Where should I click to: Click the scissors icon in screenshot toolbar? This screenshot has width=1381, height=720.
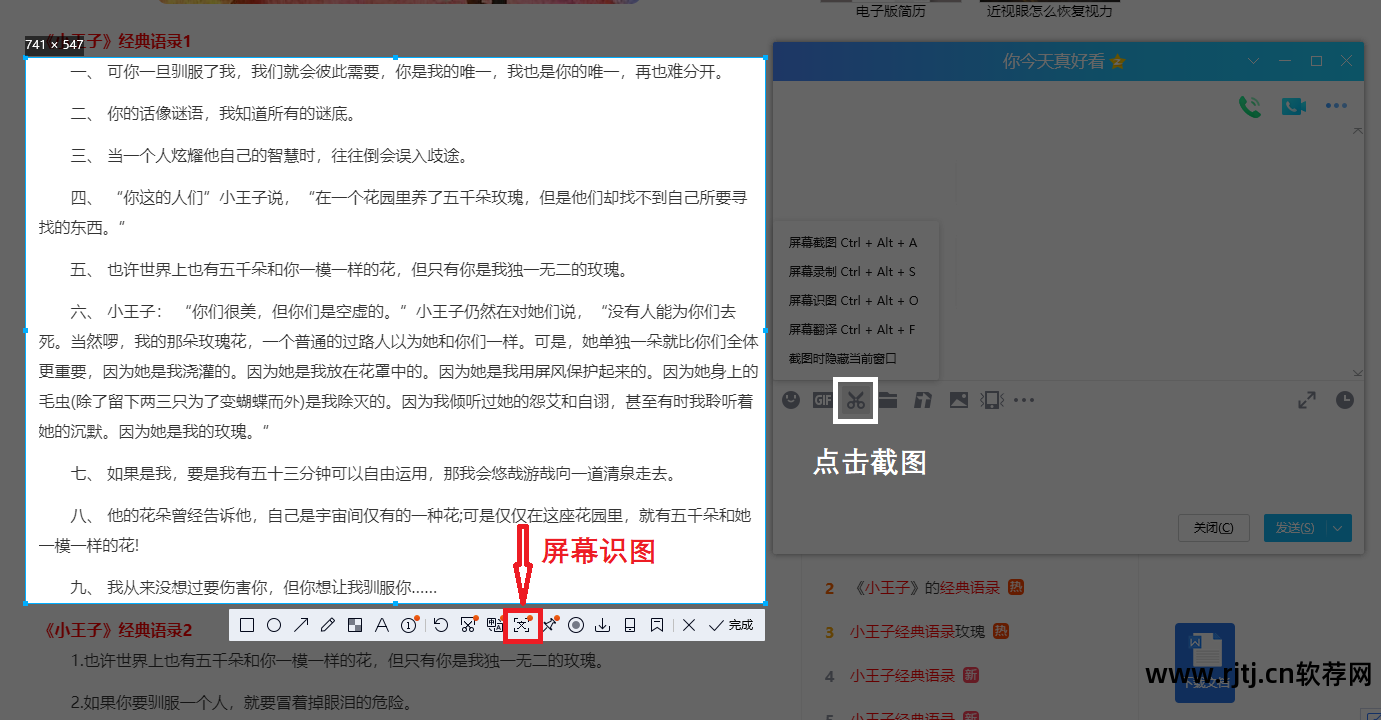(x=467, y=626)
